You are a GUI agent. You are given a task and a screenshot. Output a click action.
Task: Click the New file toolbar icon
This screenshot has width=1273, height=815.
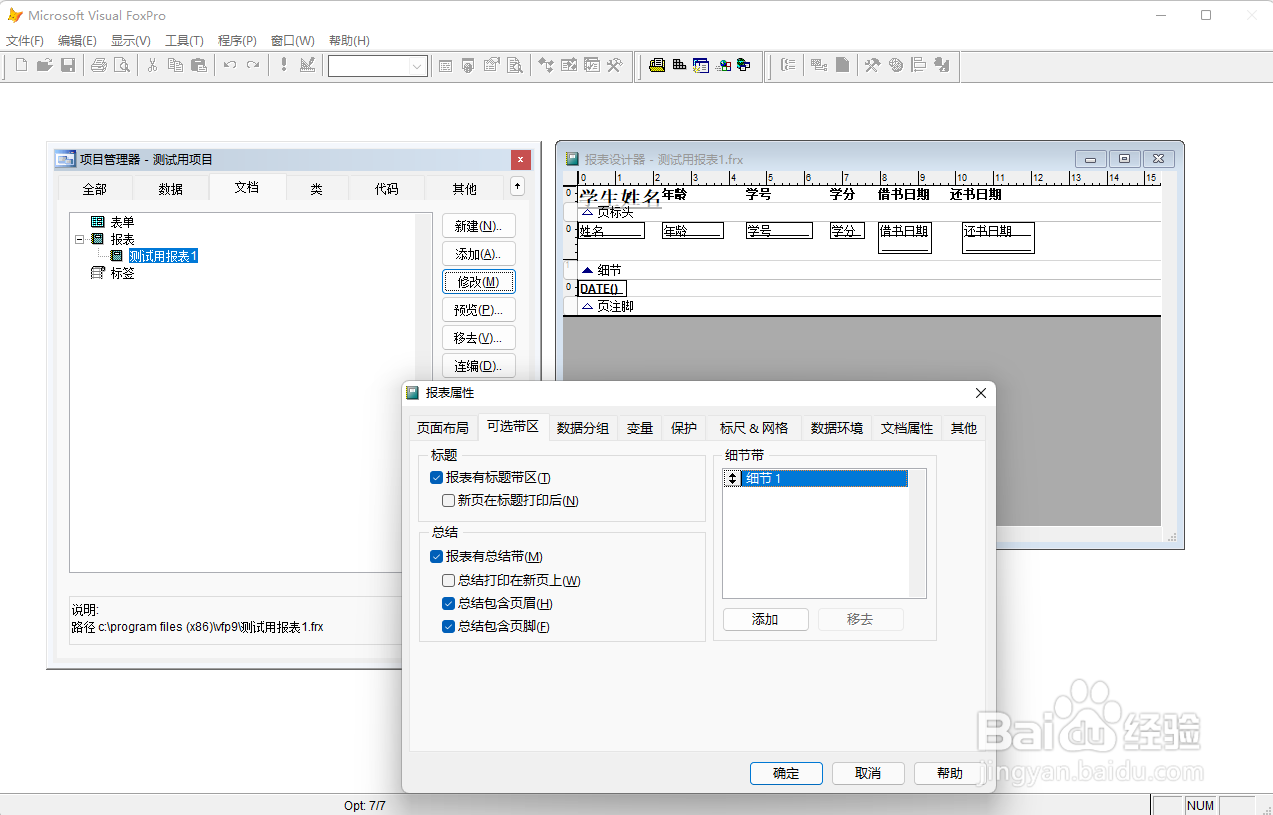[21, 65]
